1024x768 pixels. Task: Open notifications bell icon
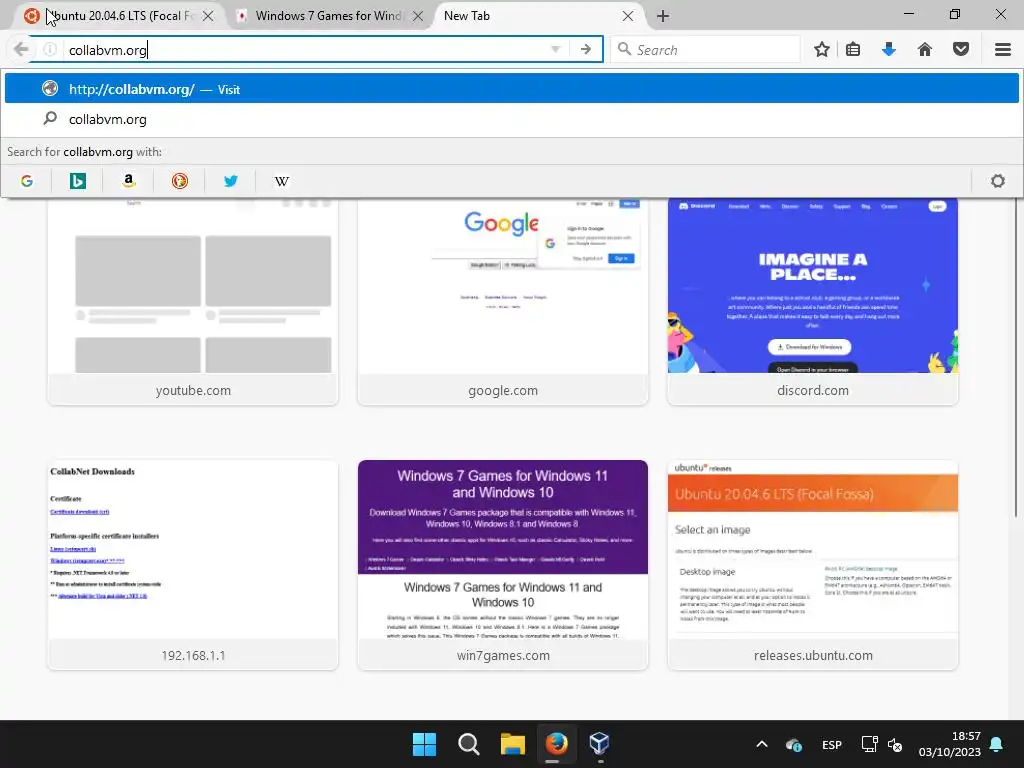tap(997, 744)
